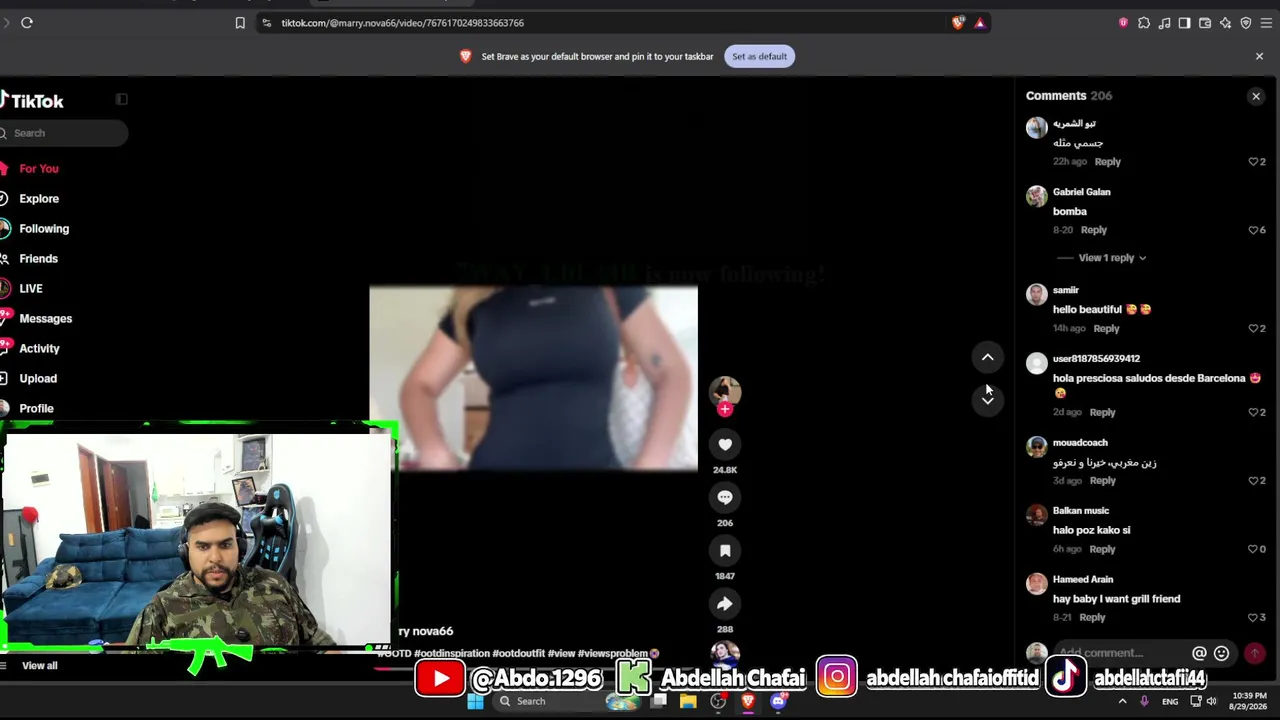Insert a mention with the @ icon
This screenshot has width=1280, height=720.
[1199, 653]
